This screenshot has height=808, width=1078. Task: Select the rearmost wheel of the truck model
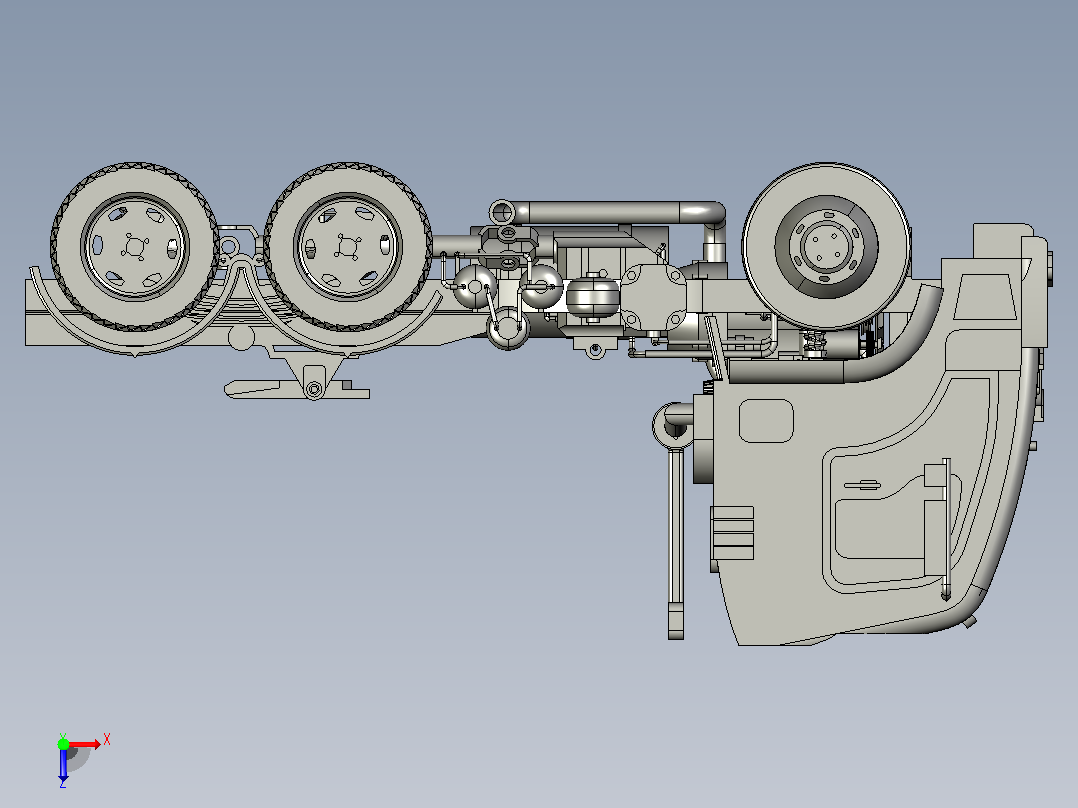click(135, 246)
